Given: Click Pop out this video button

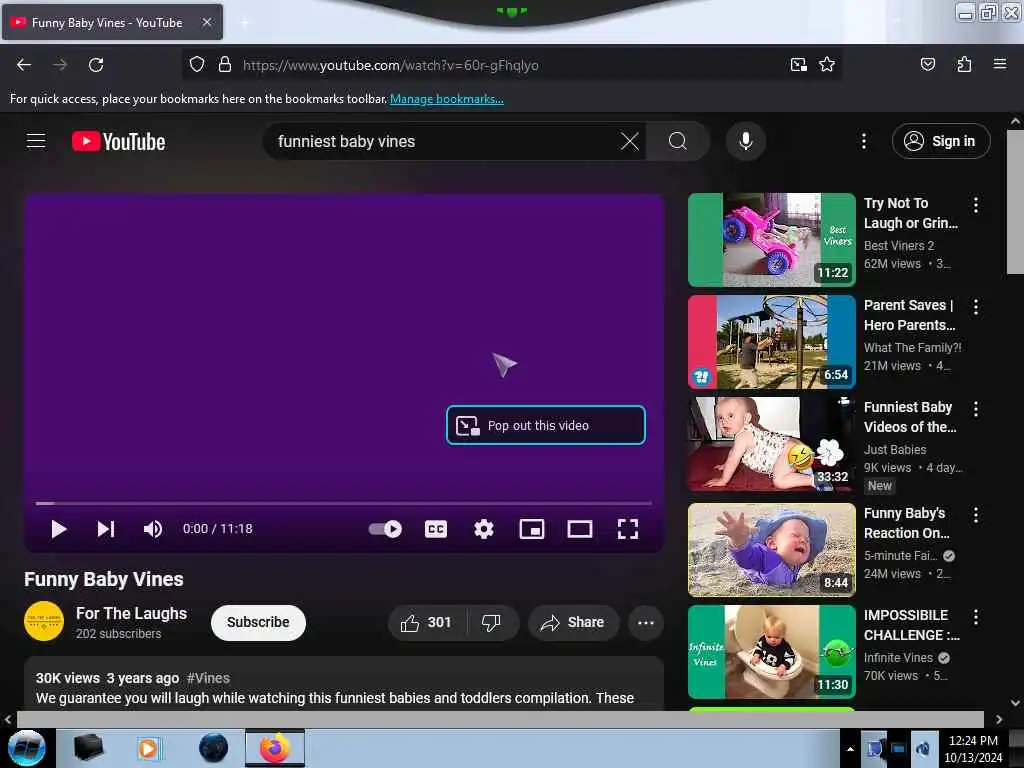Looking at the screenshot, I should coord(546,425).
